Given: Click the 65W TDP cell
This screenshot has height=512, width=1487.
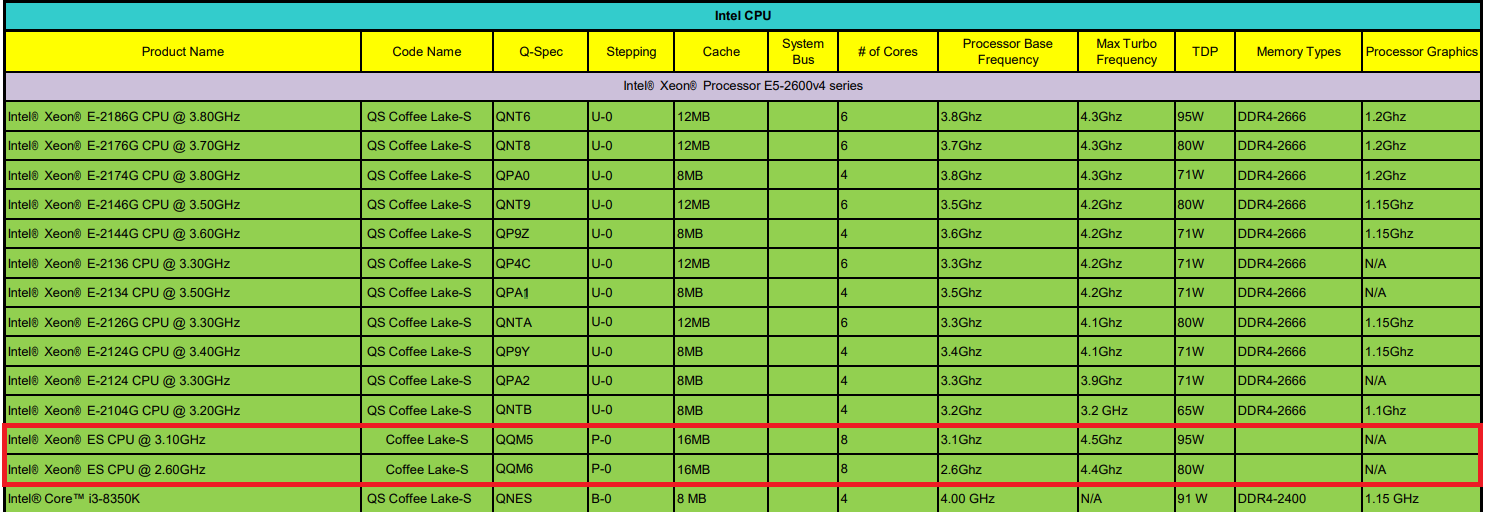Looking at the screenshot, I should click(x=1205, y=410).
